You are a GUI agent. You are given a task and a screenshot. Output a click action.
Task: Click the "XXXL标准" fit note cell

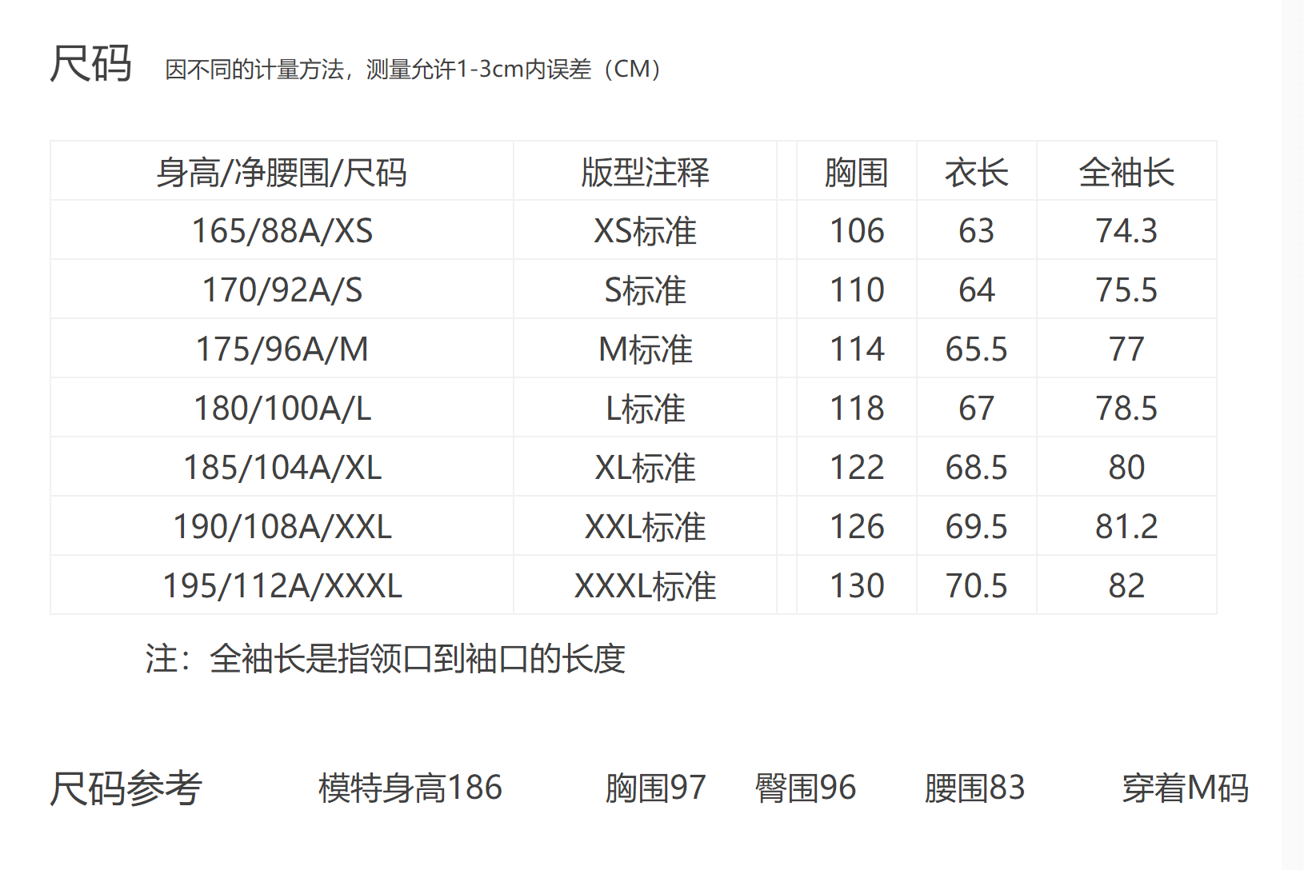pos(645,586)
